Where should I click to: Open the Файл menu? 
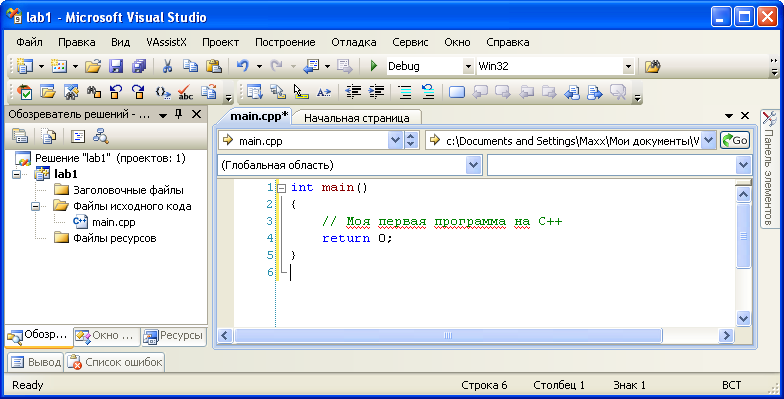29,42
